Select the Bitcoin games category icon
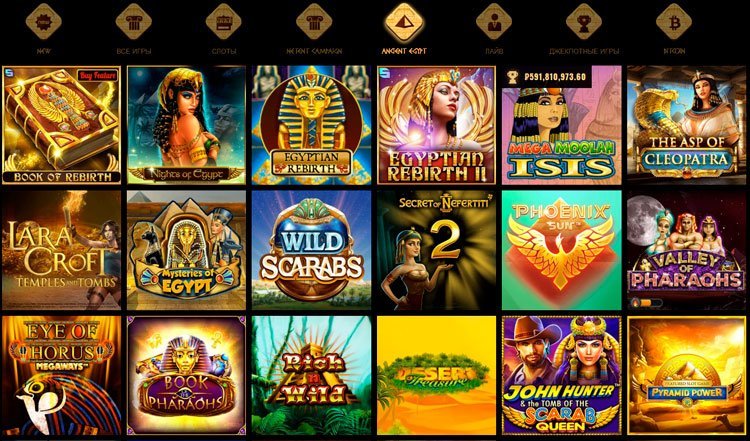Image resolution: width=750 pixels, height=441 pixels. (674, 22)
